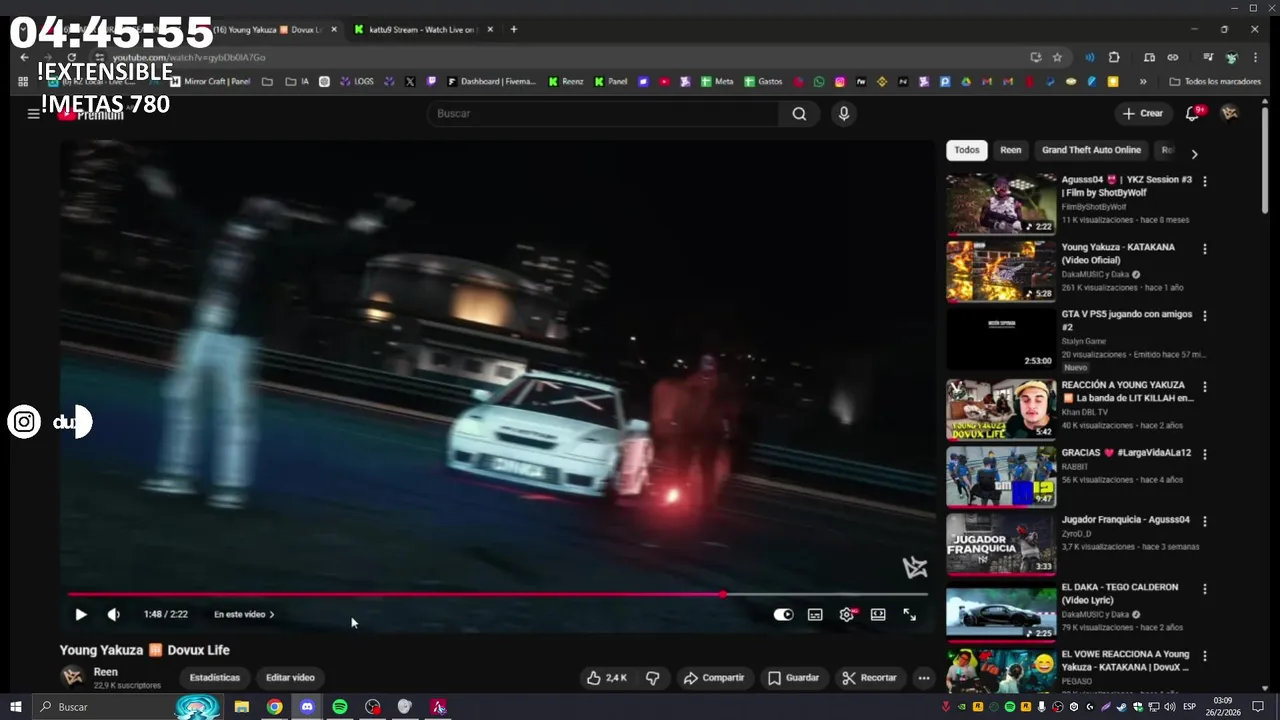The height and width of the screenshot is (720, 1280).
Task: Open Young Yakuza KATAKANA video thumbnail
Action: pyautogui.click(x=1001, y=271)
